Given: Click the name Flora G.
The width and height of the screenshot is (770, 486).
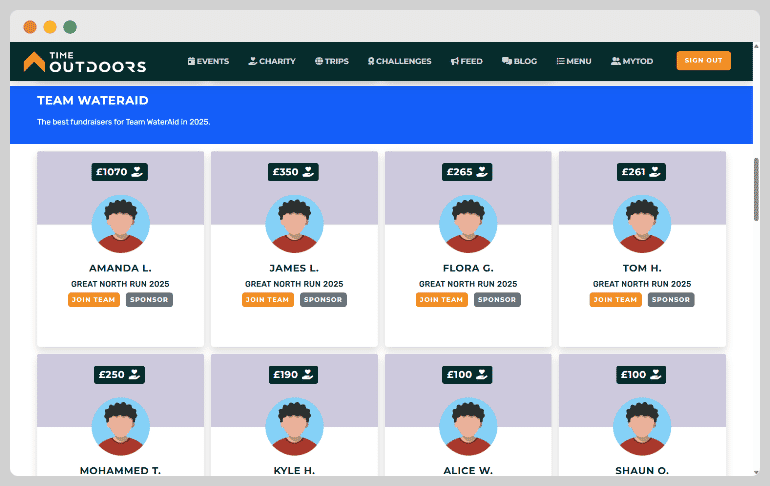Looking at the screenshot, I should click(x=468, y=268).
